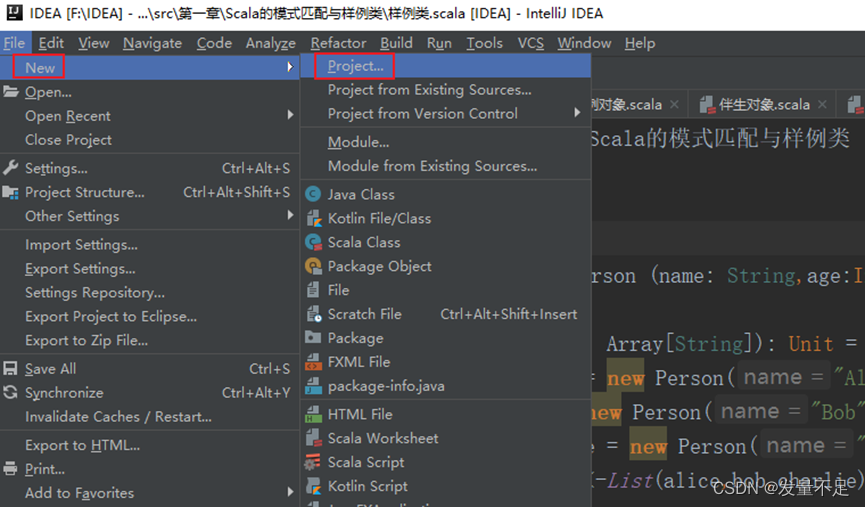The width and height of the screenshot is (865, 507).
Task: Choose Project... in the New submenu
Action: pos(446,66)
